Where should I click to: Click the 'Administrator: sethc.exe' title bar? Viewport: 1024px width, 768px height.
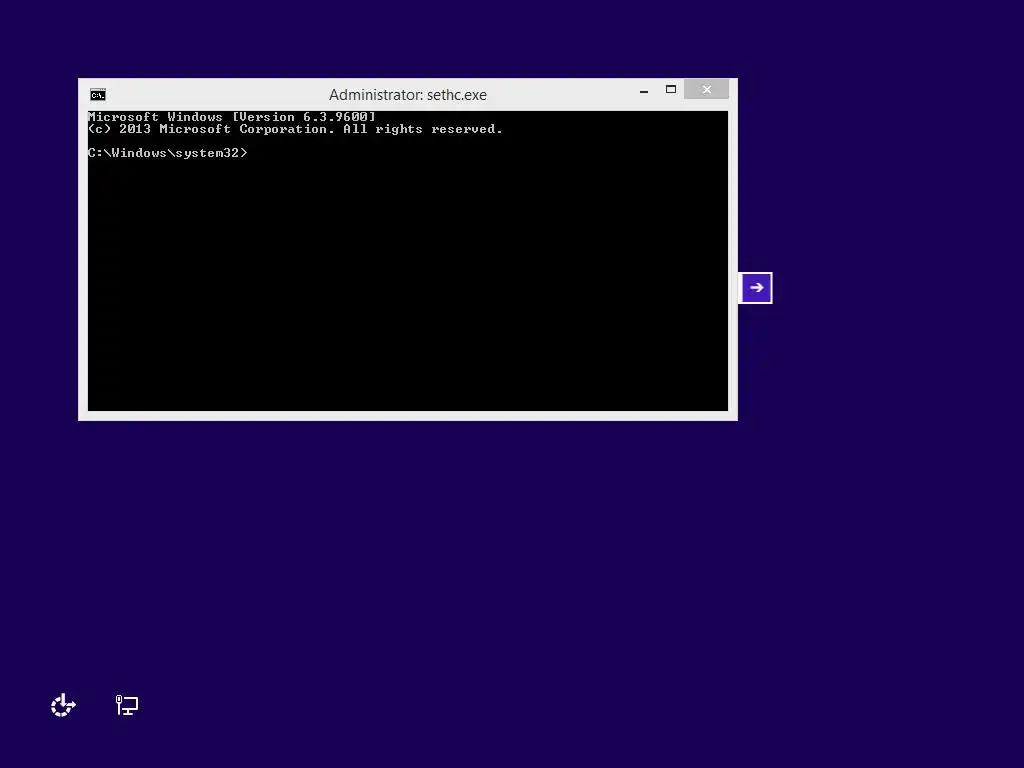(408, 95)
